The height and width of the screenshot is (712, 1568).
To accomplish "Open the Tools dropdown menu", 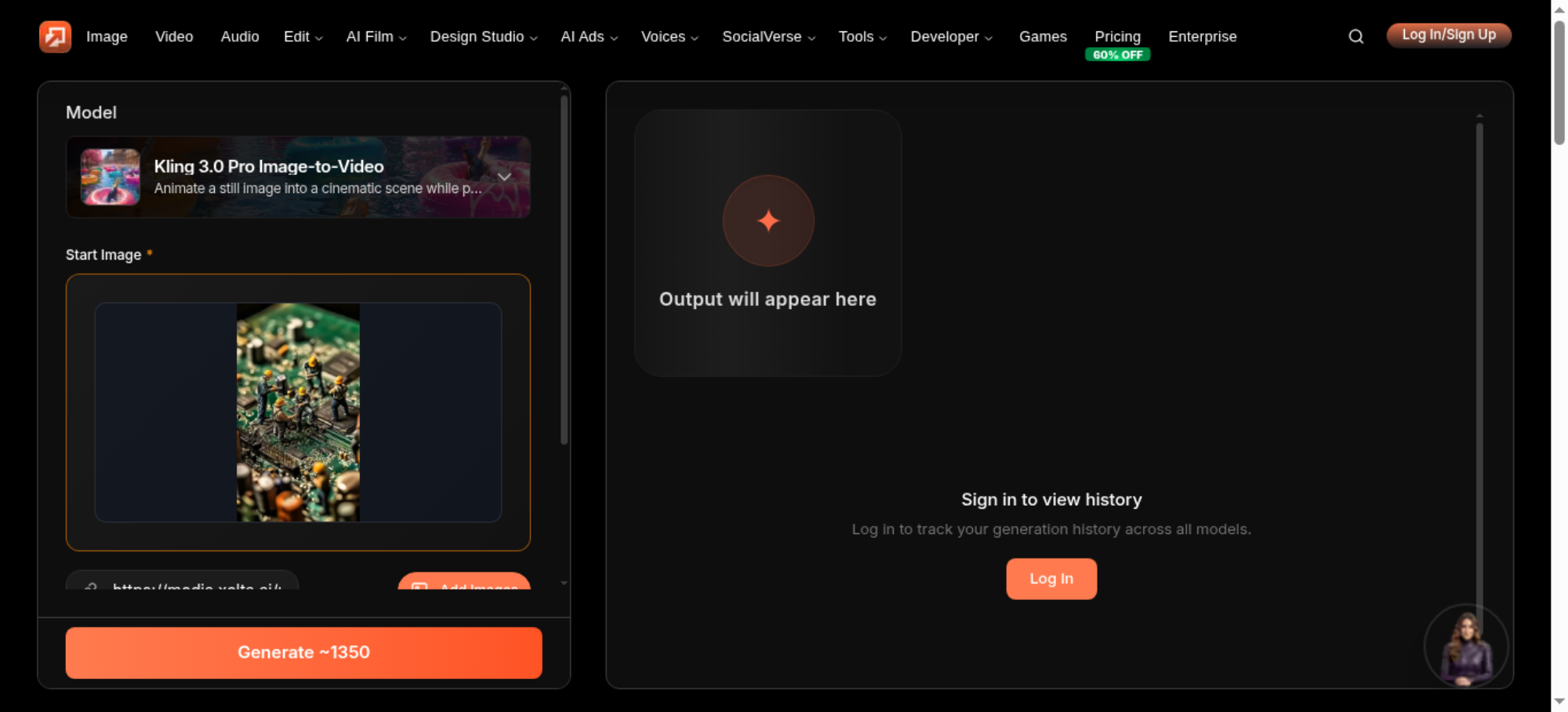I will pyautogui.click(x=862, y=37).
